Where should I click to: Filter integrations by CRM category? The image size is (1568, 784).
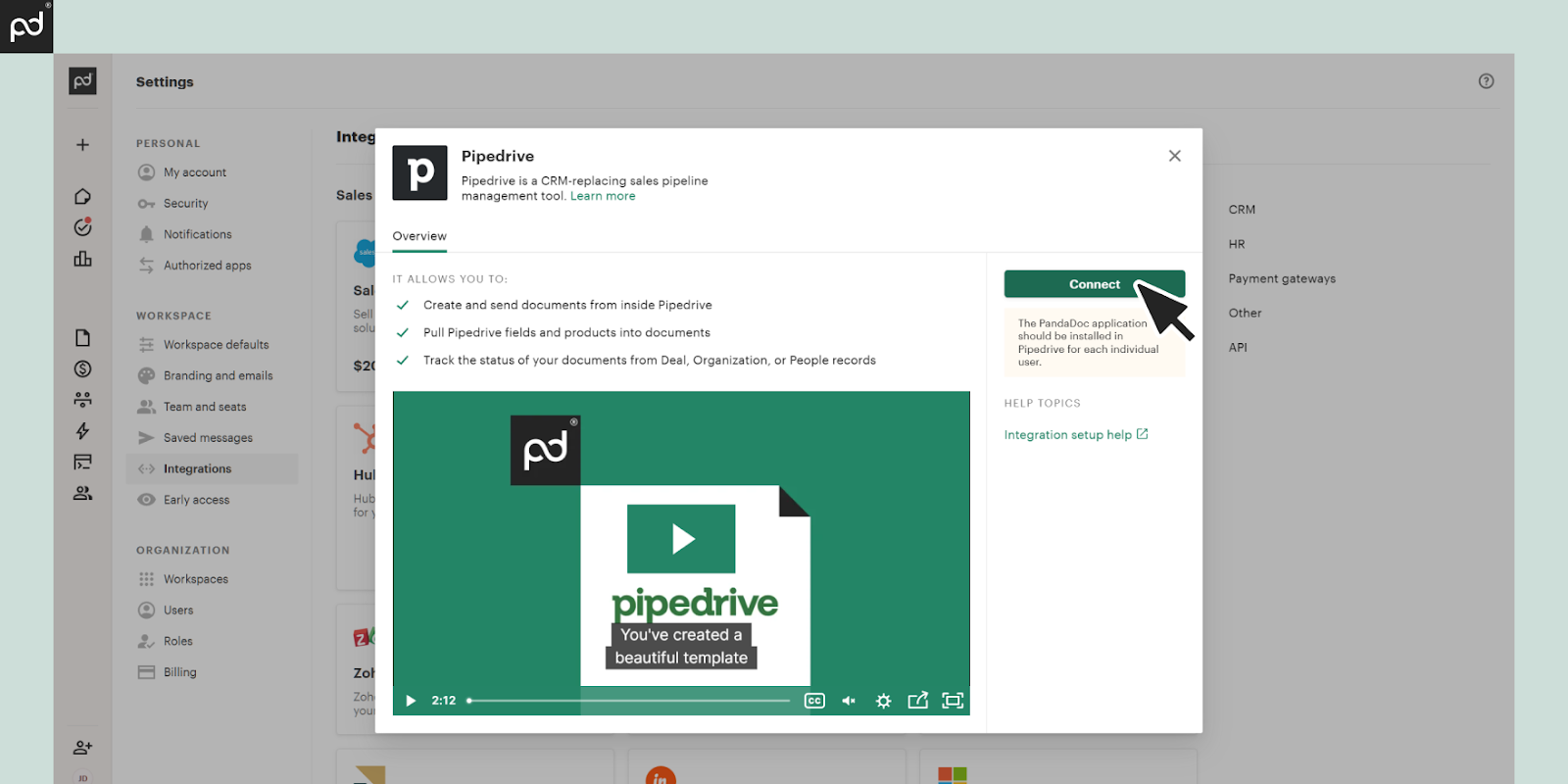coord(1242,210)
